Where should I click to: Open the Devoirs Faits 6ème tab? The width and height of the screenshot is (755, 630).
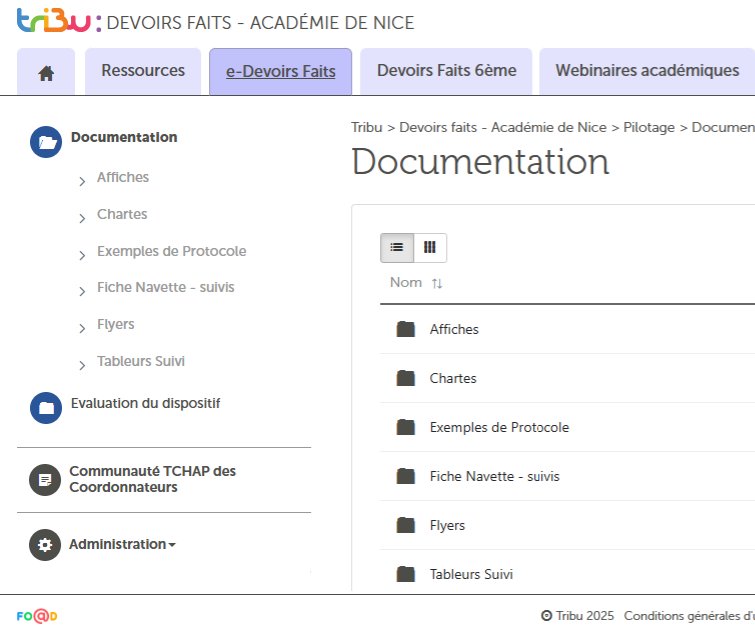pos(446,71)
